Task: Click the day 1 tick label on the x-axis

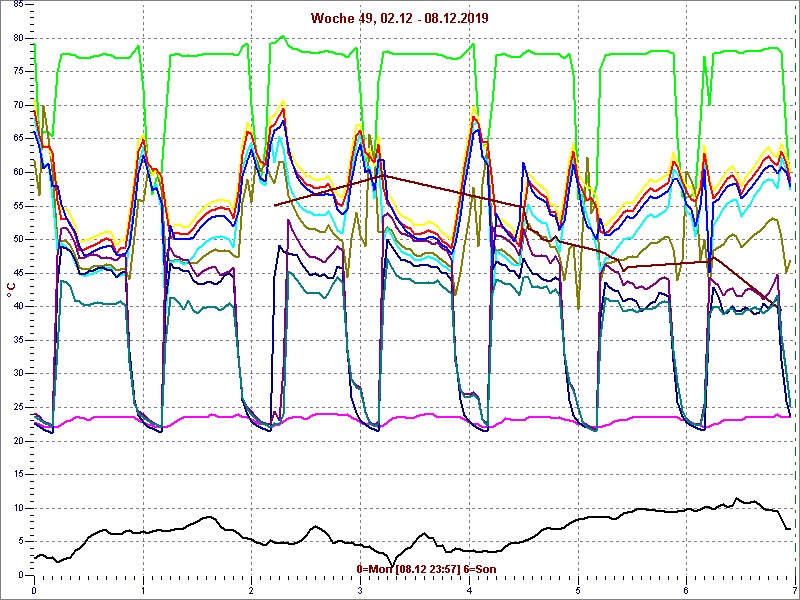Action: tap(143, 590)
